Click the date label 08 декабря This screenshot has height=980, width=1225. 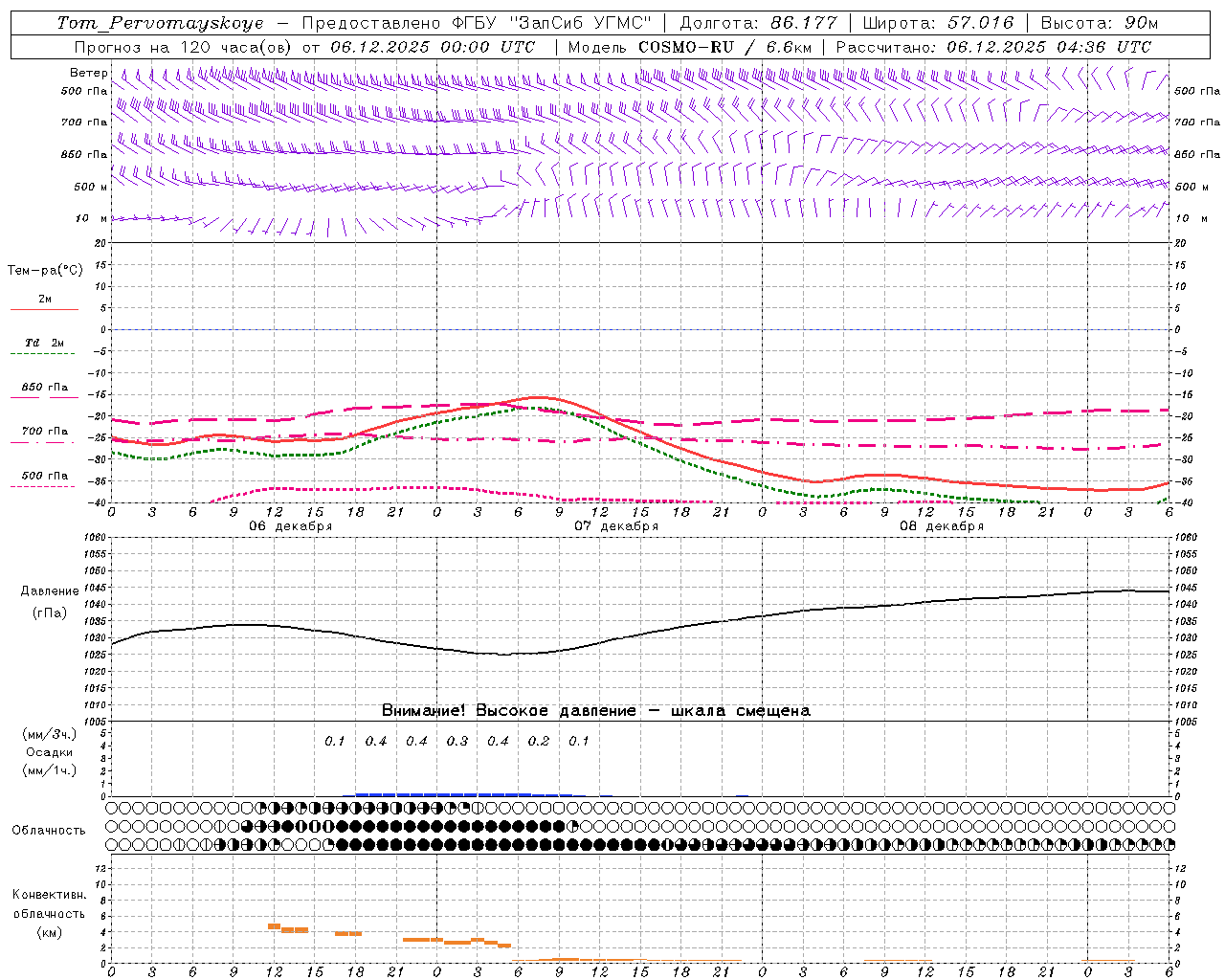942,526
